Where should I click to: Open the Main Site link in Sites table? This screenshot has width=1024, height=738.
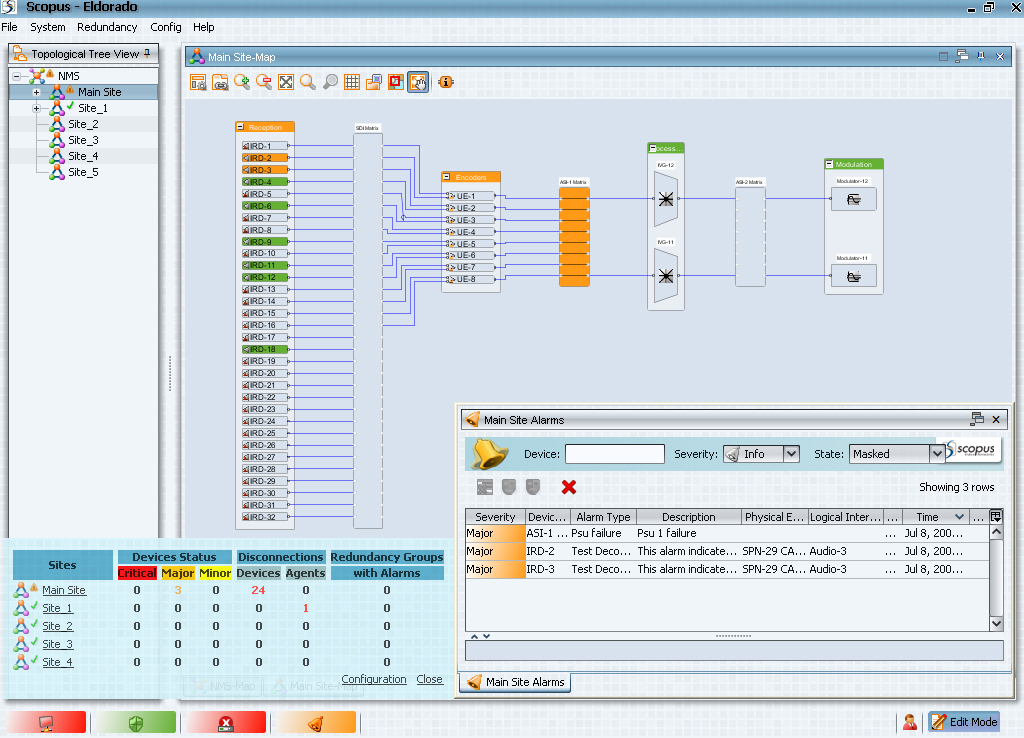(x=64, y=590)
